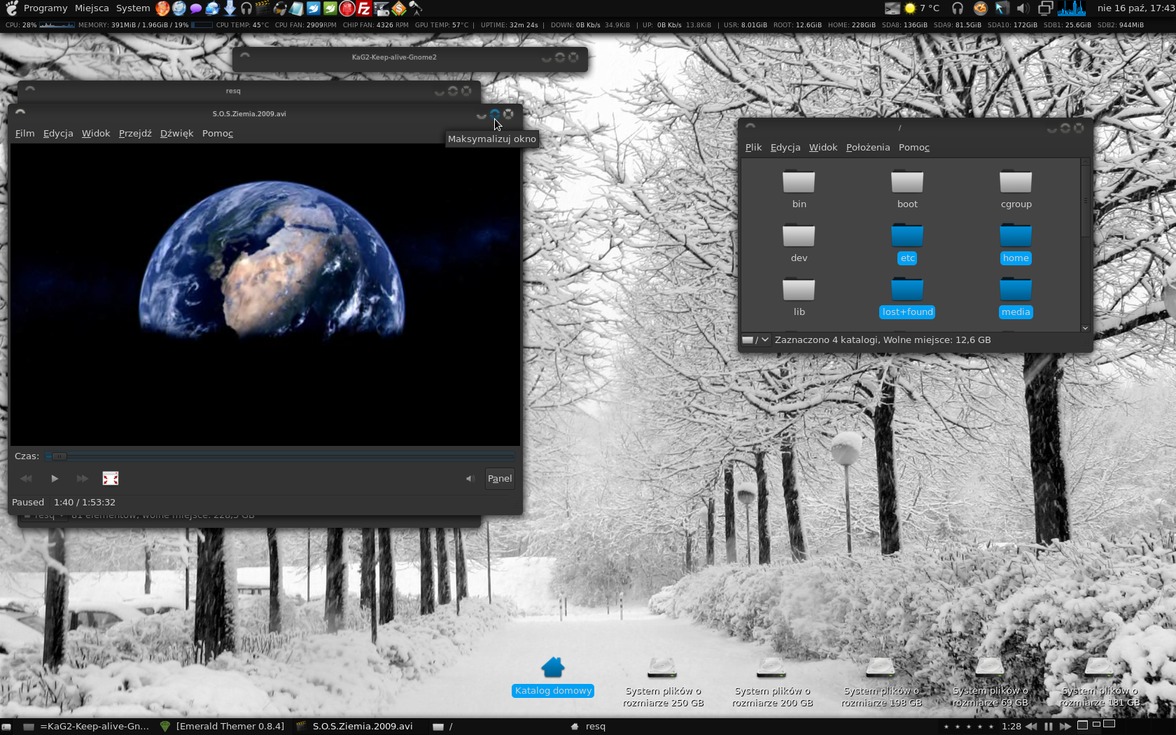Viewport: 1176px width, 735px height.
Task: Open Katalog domowy desktop icon
Action: tap(553, 676)
